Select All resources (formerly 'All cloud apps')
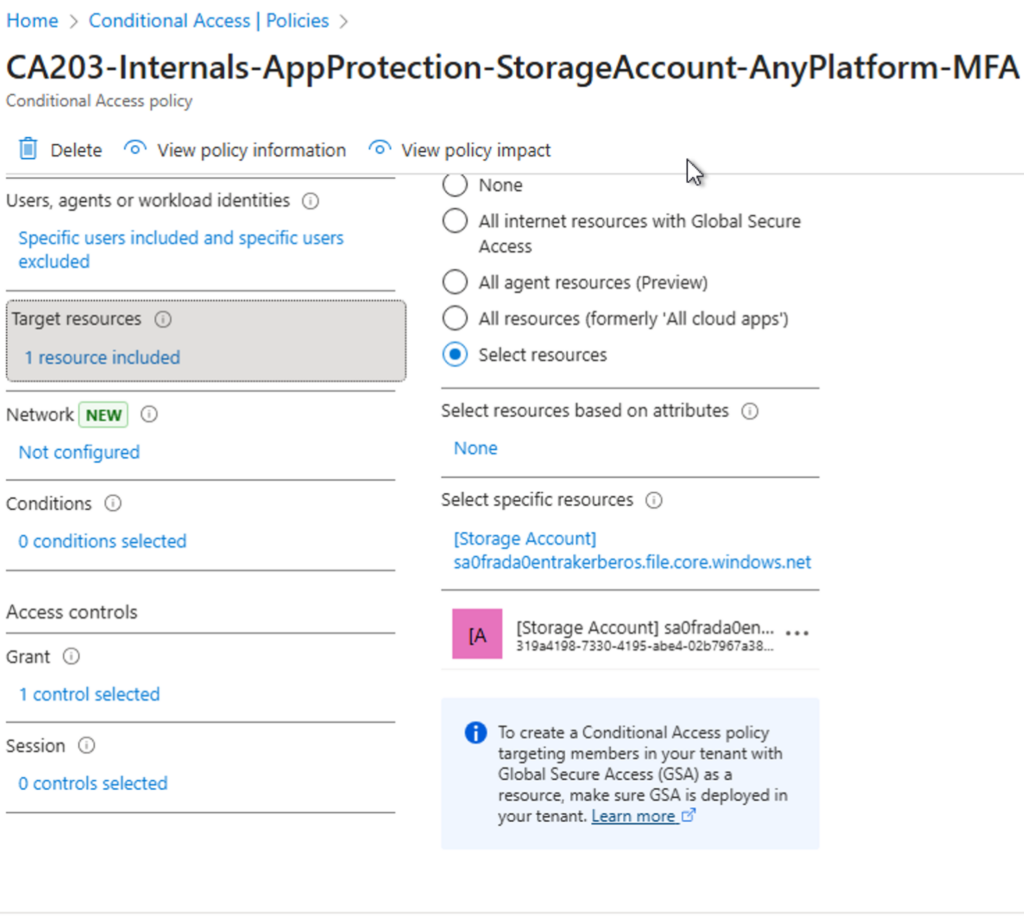1024x917 pixels. pos(455,319)
